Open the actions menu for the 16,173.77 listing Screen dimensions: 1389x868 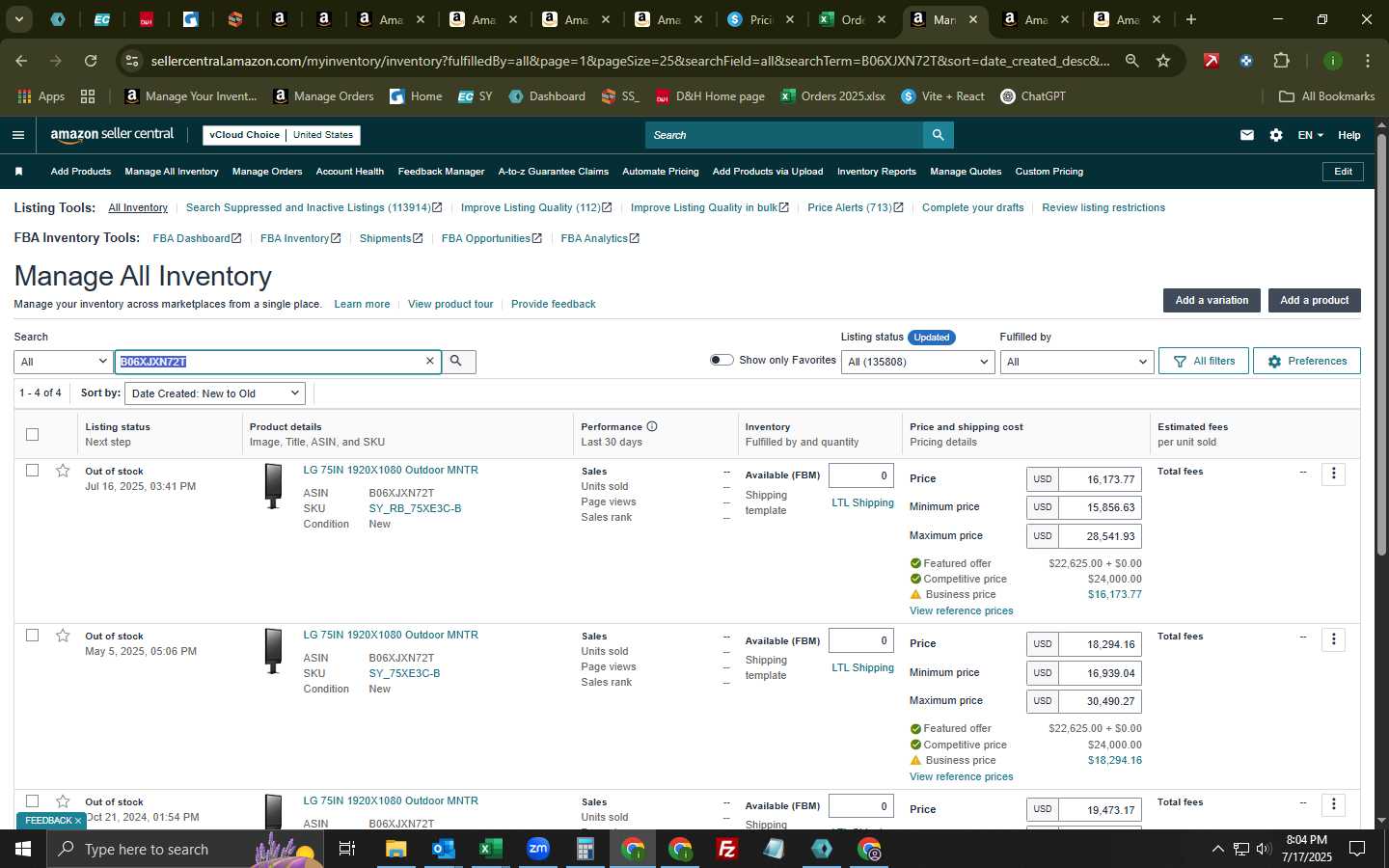click(1333, 474)
